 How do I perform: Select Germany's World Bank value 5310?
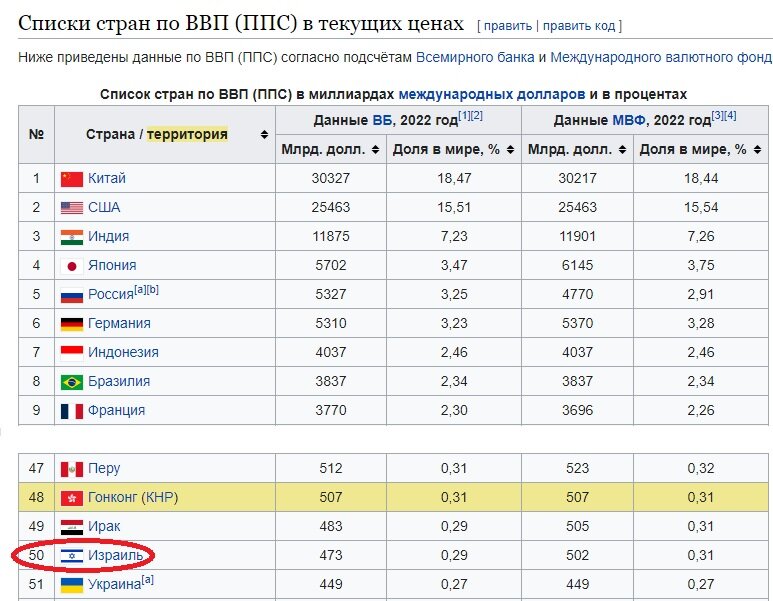331,323
